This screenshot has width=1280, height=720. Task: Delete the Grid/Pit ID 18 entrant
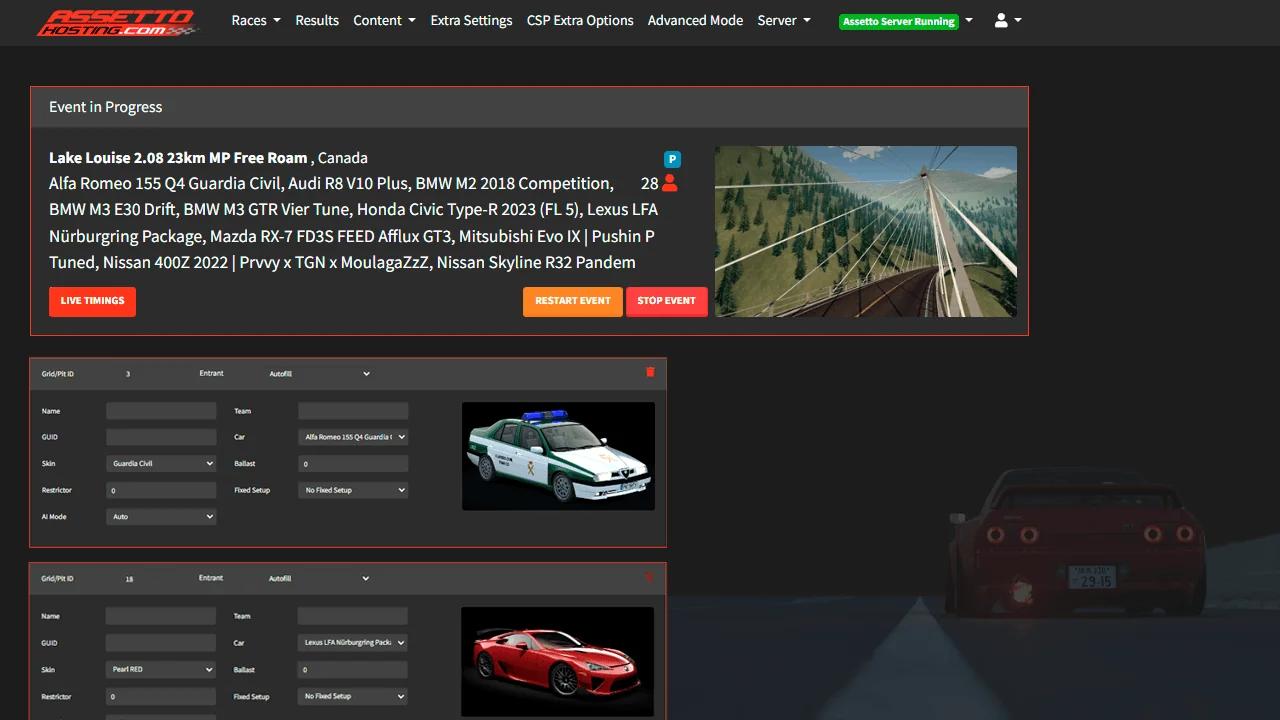coord(650,577)
